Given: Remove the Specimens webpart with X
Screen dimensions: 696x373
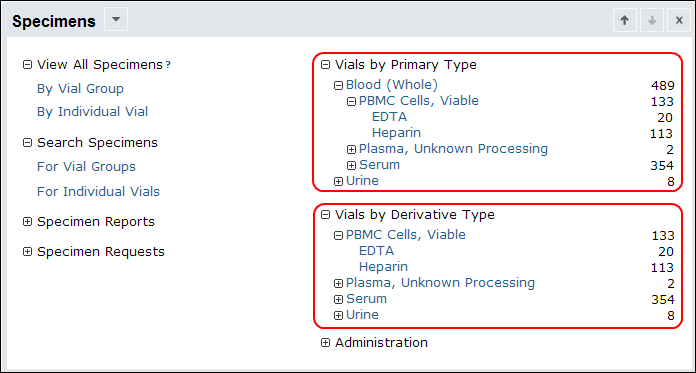Looking at the screenshot, I should coord(679,20).
